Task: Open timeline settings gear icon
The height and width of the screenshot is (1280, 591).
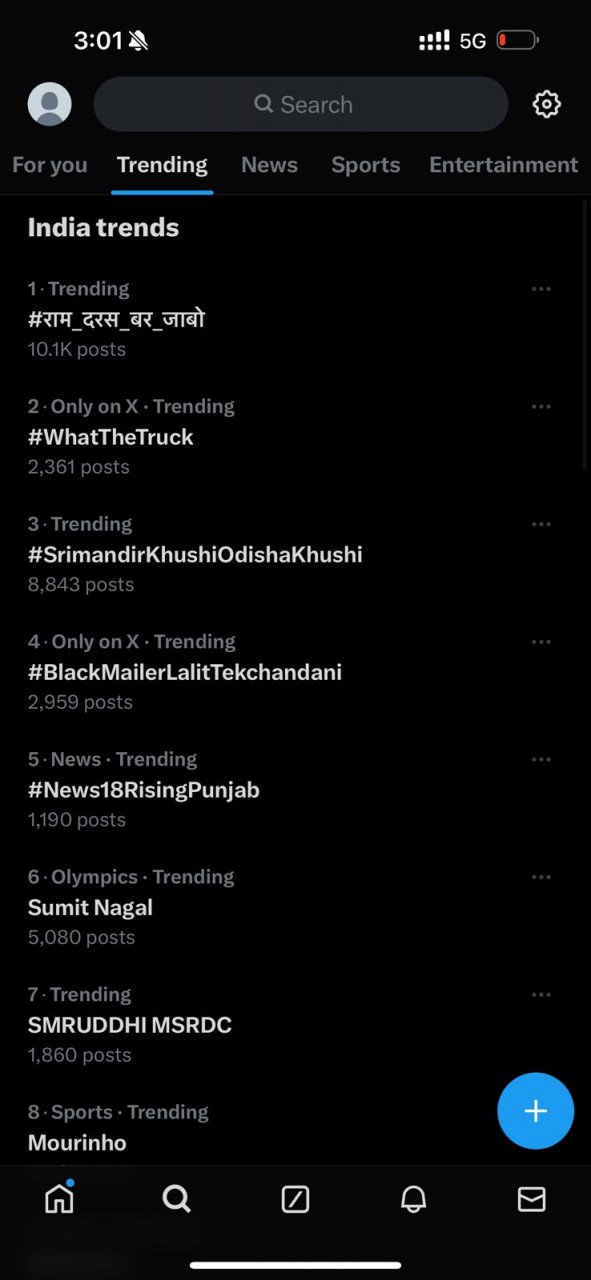Action: pyautogui.click(x=547, y=104)
